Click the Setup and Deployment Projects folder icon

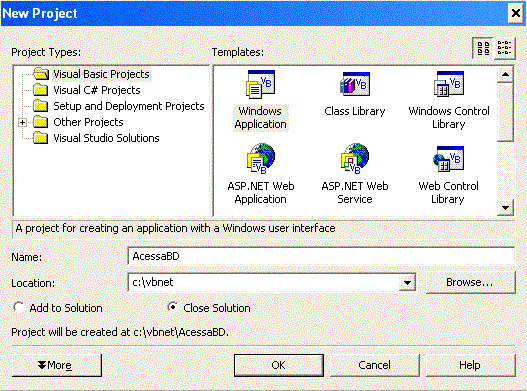coord(41,106)
